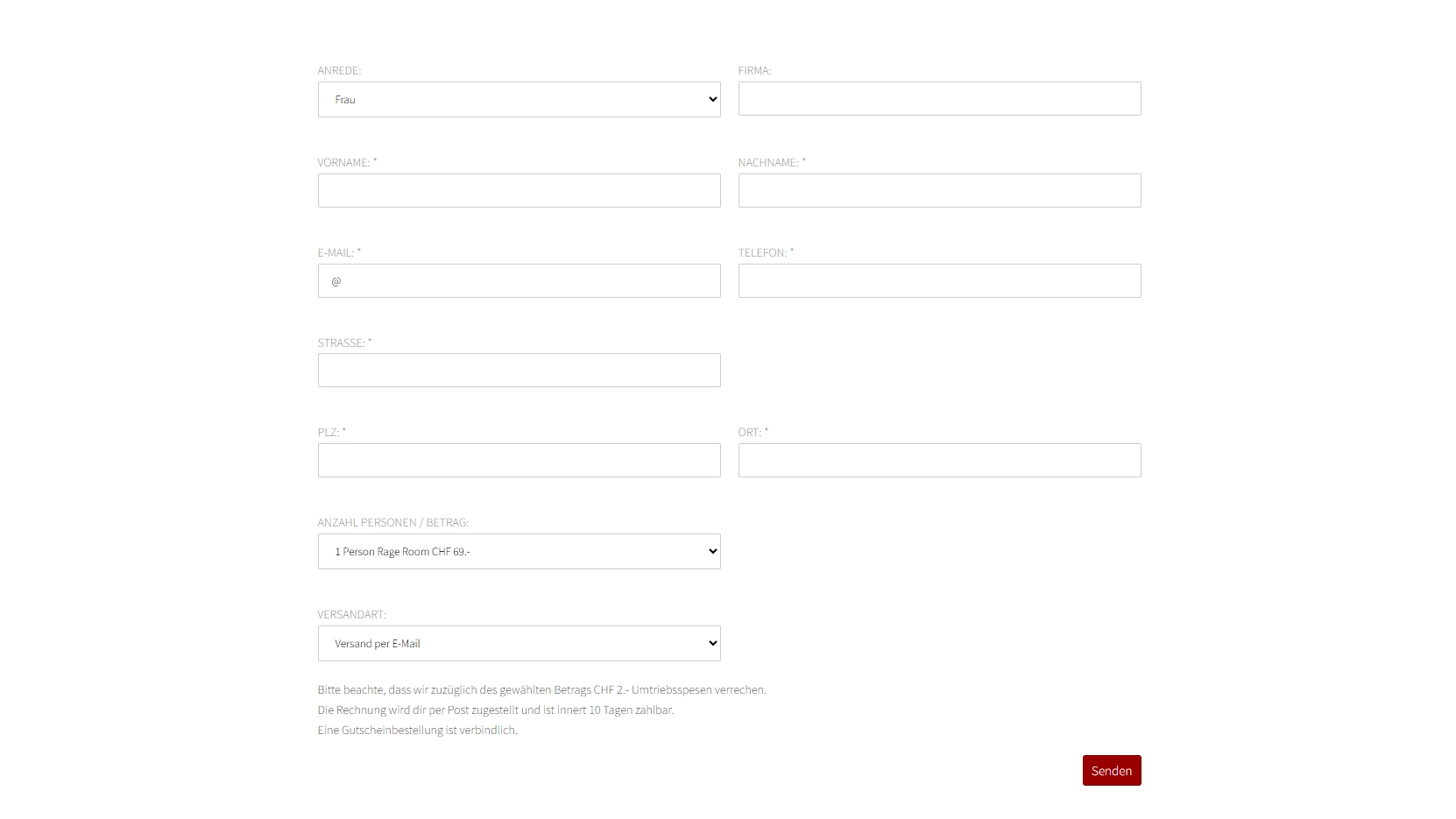The image size is (1456, 819).
Task: Focus the Firma input field
Action: click(939, 98)
